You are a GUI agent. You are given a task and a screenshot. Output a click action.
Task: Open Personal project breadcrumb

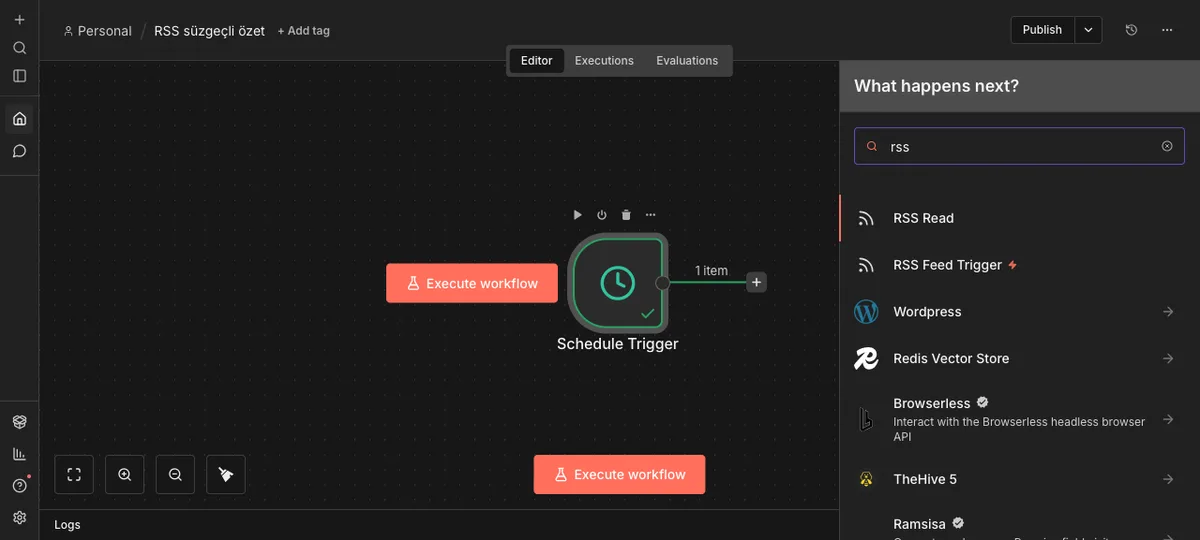97,31
